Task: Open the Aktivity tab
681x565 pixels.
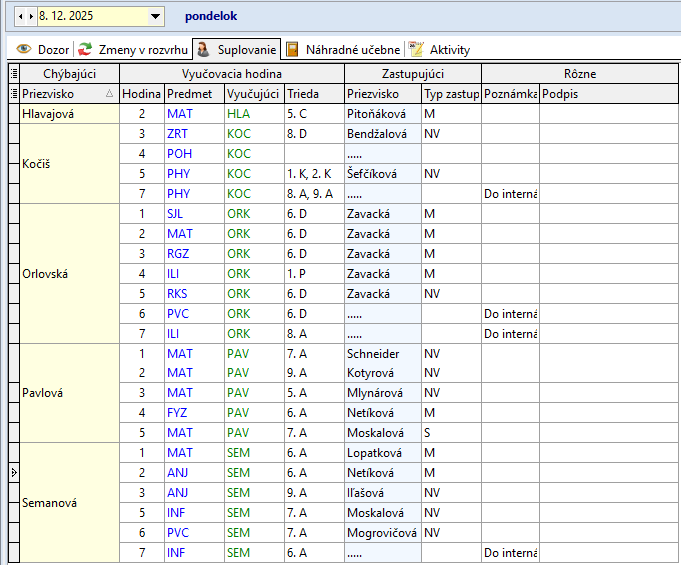Action: [x=449, y=49]
